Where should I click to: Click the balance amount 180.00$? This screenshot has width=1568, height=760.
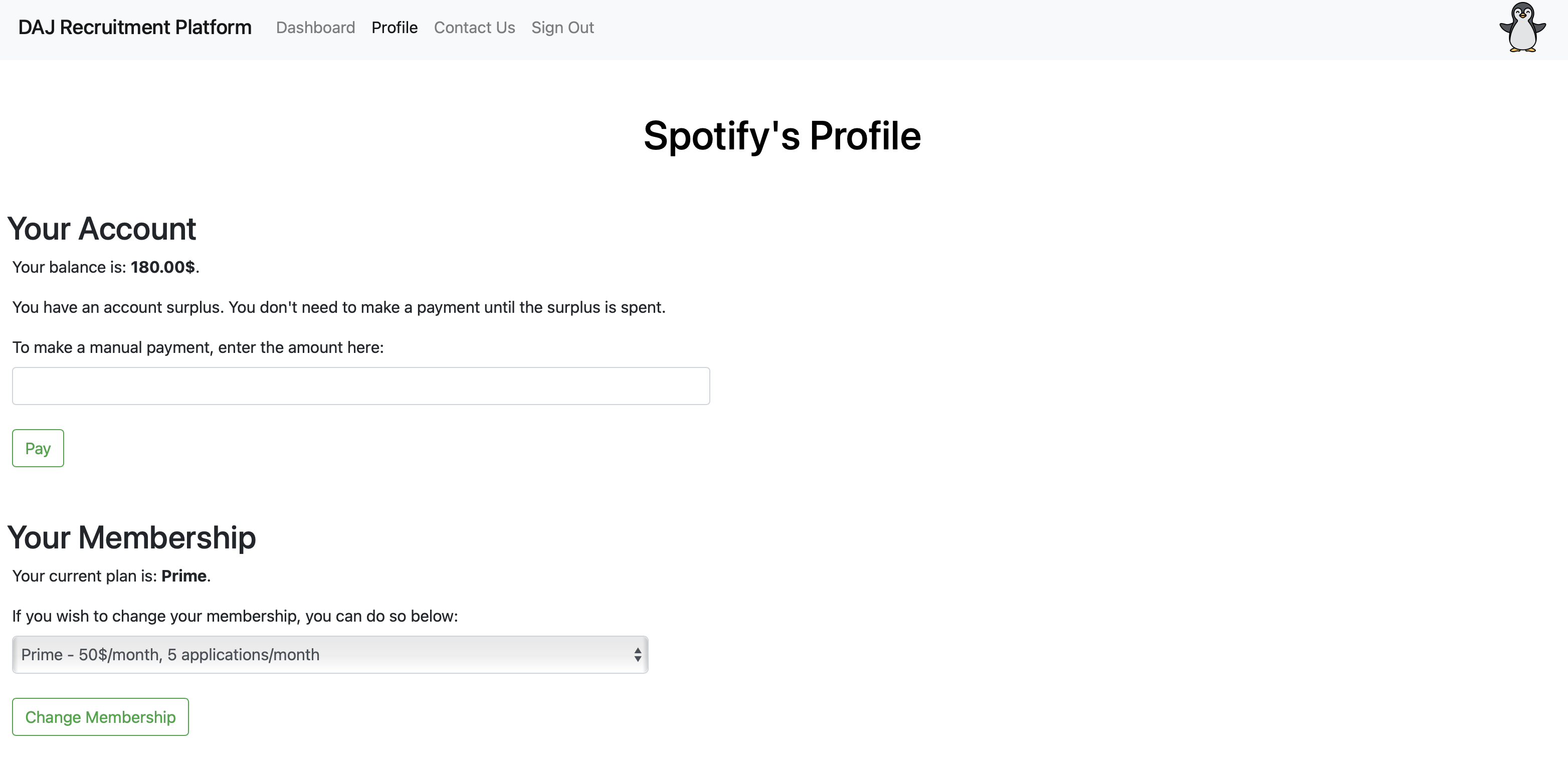pyautogui.click(x=163, y=267)
